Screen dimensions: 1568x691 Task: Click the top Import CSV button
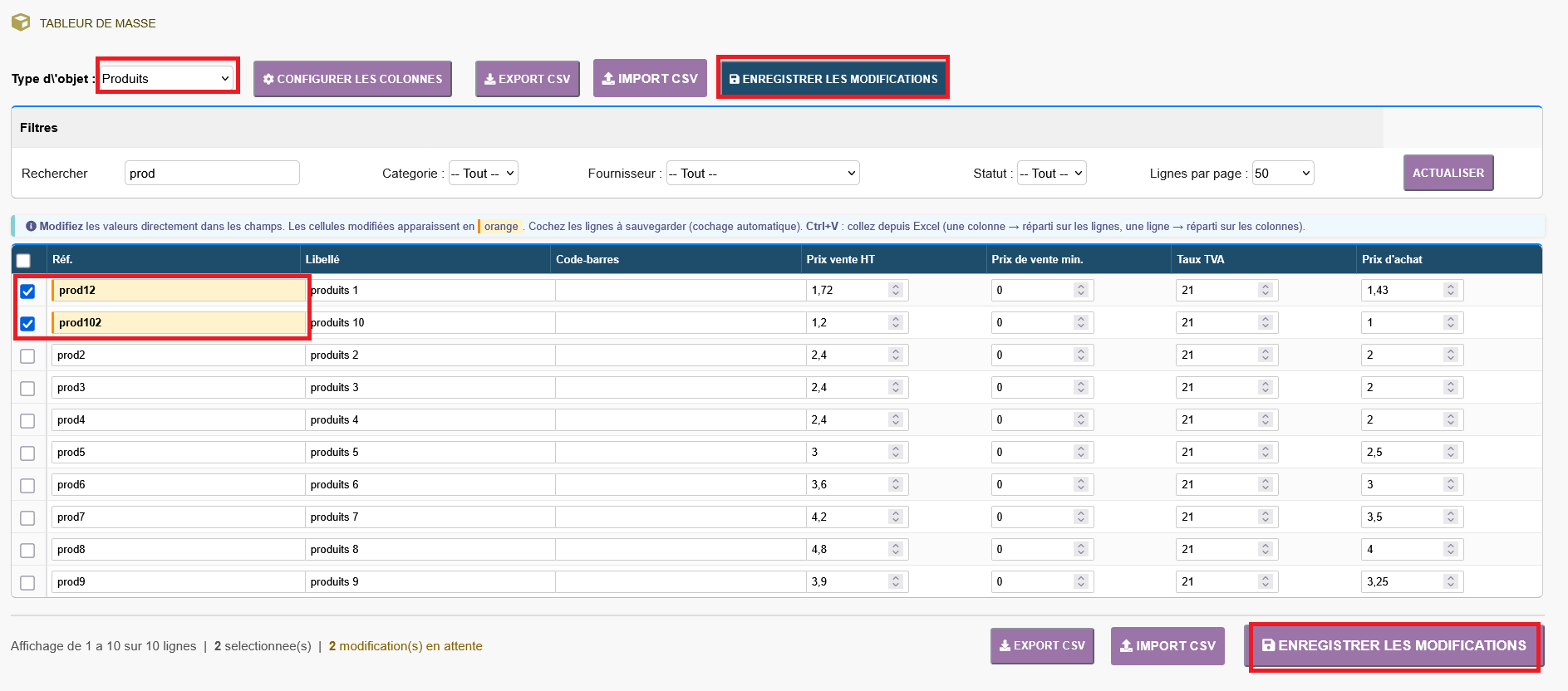(650, 78)
